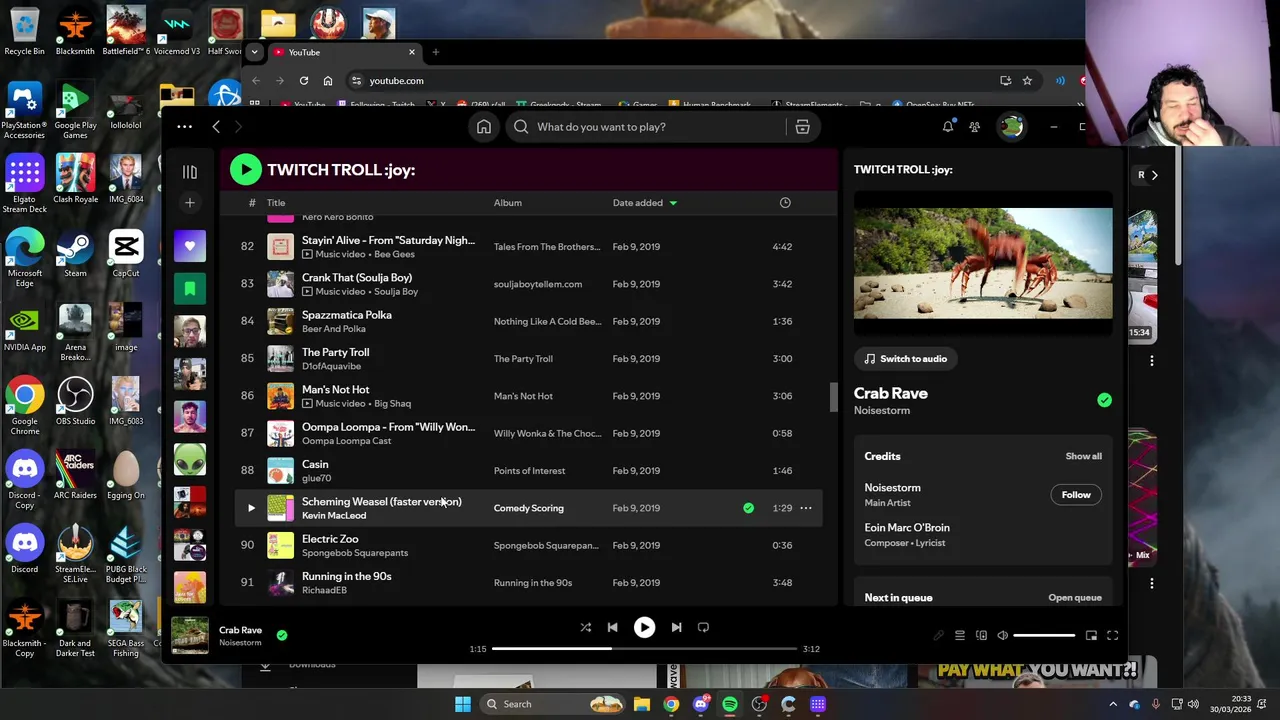This screenshot has height=720, width=1280.
Task: Play the TWITCH TROLL playlist
Action: (245, 170)
